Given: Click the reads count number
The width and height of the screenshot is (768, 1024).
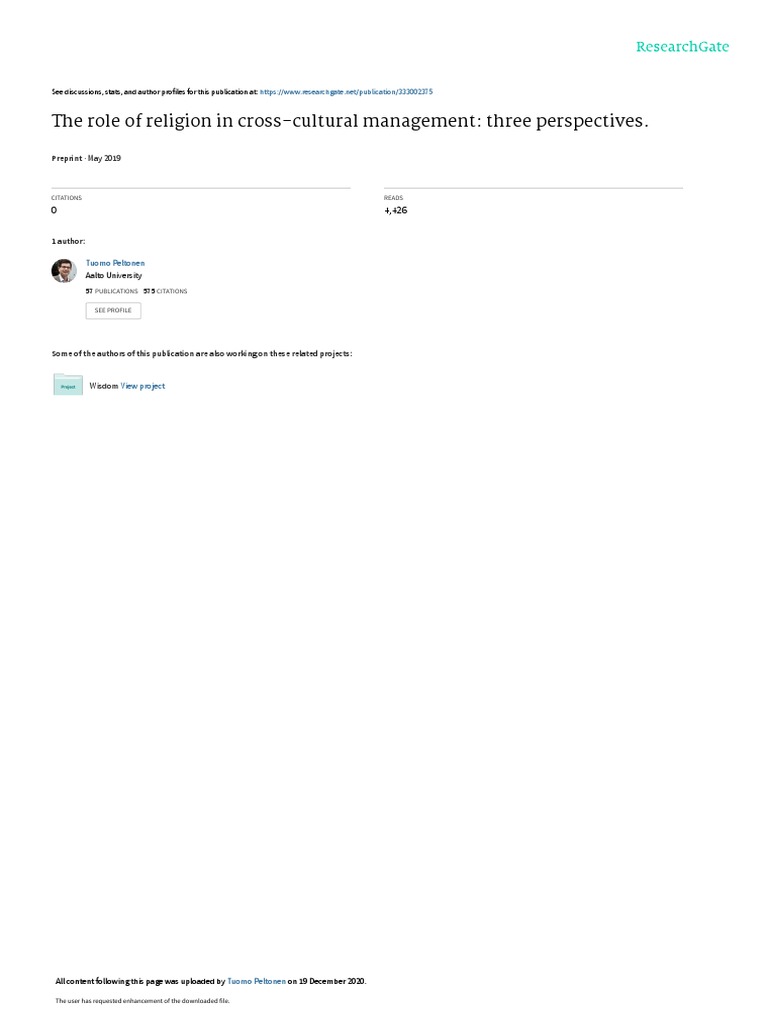Looking at the screenshot, I should 396,210.
